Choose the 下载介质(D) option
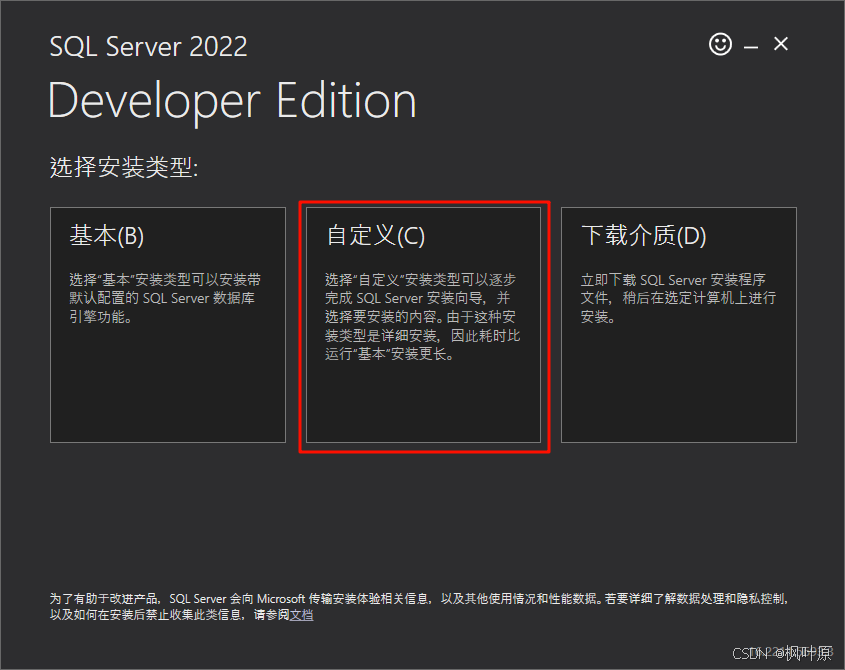 pos(678,325)
